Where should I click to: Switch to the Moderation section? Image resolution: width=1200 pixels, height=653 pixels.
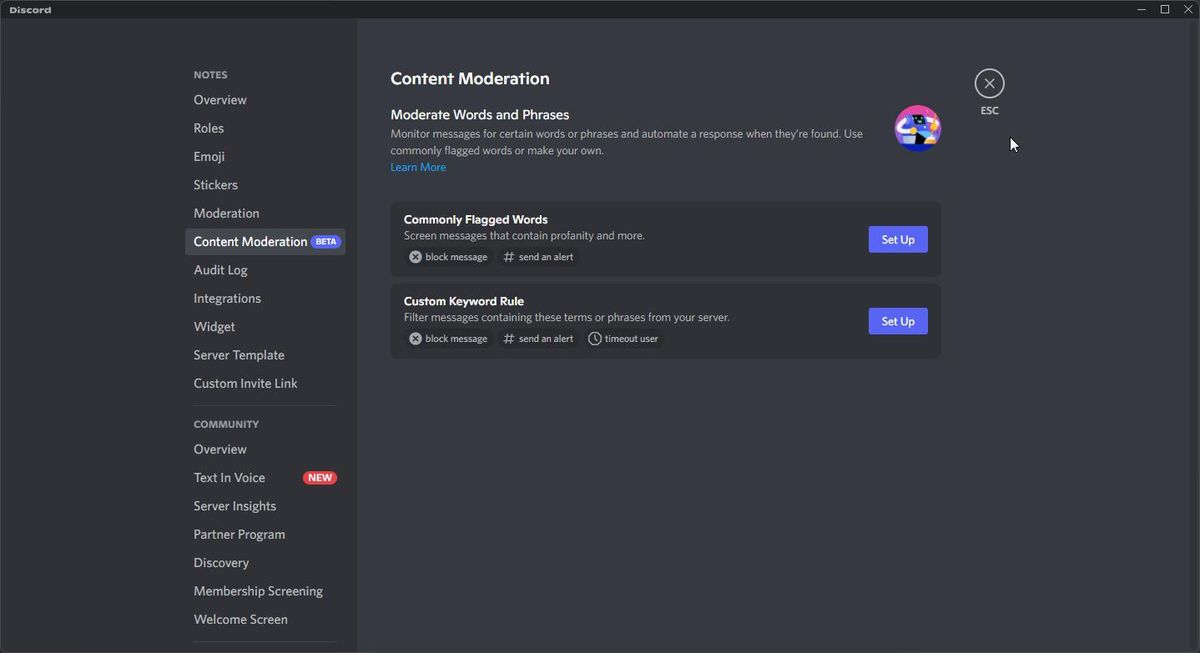point(226,212)
